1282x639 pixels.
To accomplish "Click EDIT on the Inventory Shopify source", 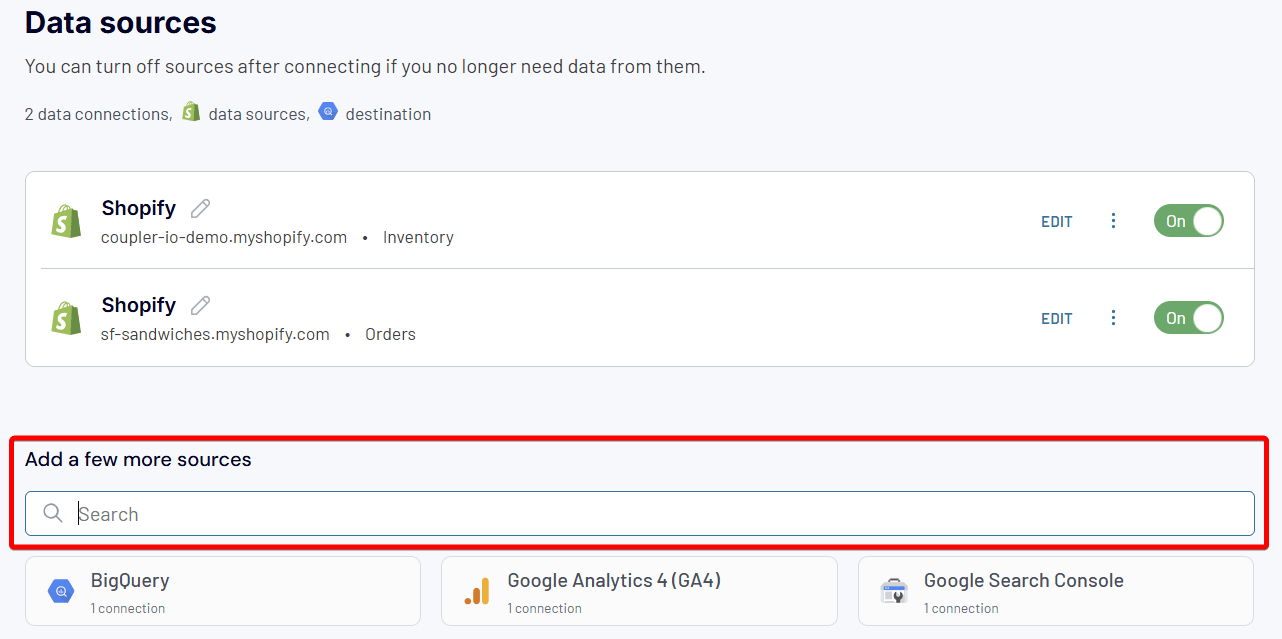I will point(1056,221).
